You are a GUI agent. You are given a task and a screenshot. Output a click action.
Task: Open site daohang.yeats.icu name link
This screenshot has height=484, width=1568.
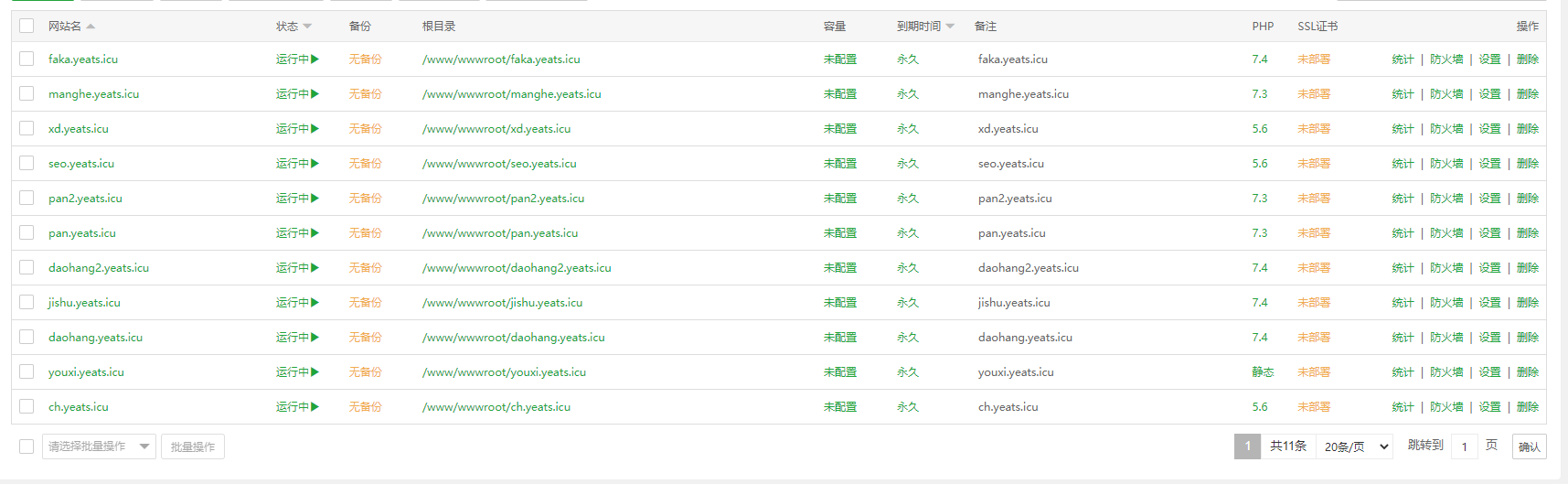[95, 338]
